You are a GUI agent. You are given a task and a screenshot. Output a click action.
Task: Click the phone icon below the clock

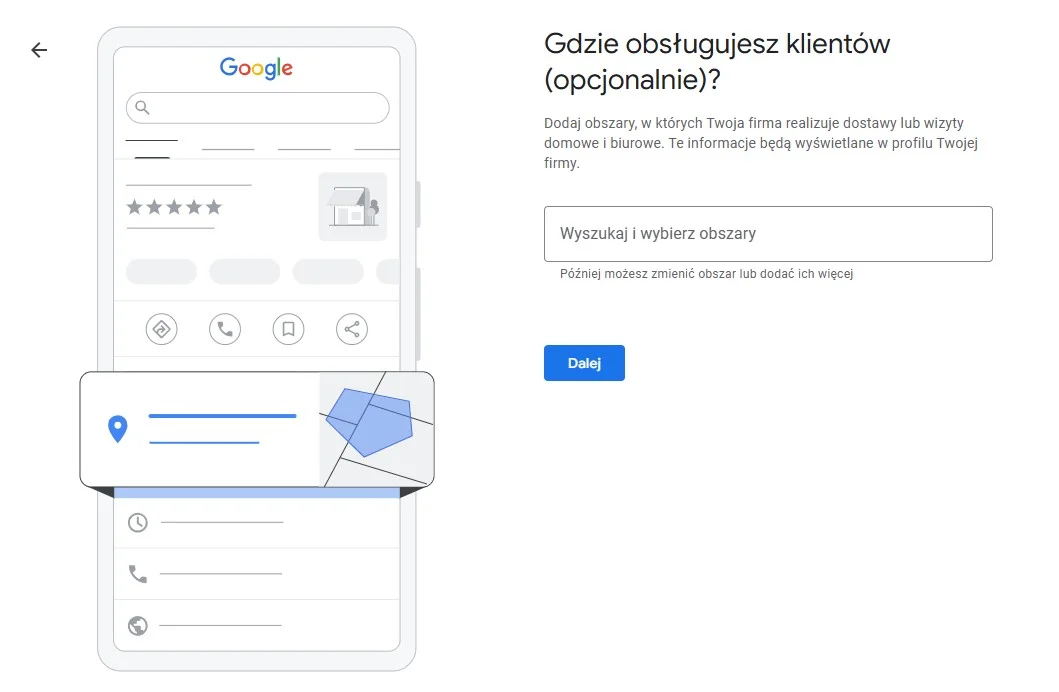click(x=138, y=574)
